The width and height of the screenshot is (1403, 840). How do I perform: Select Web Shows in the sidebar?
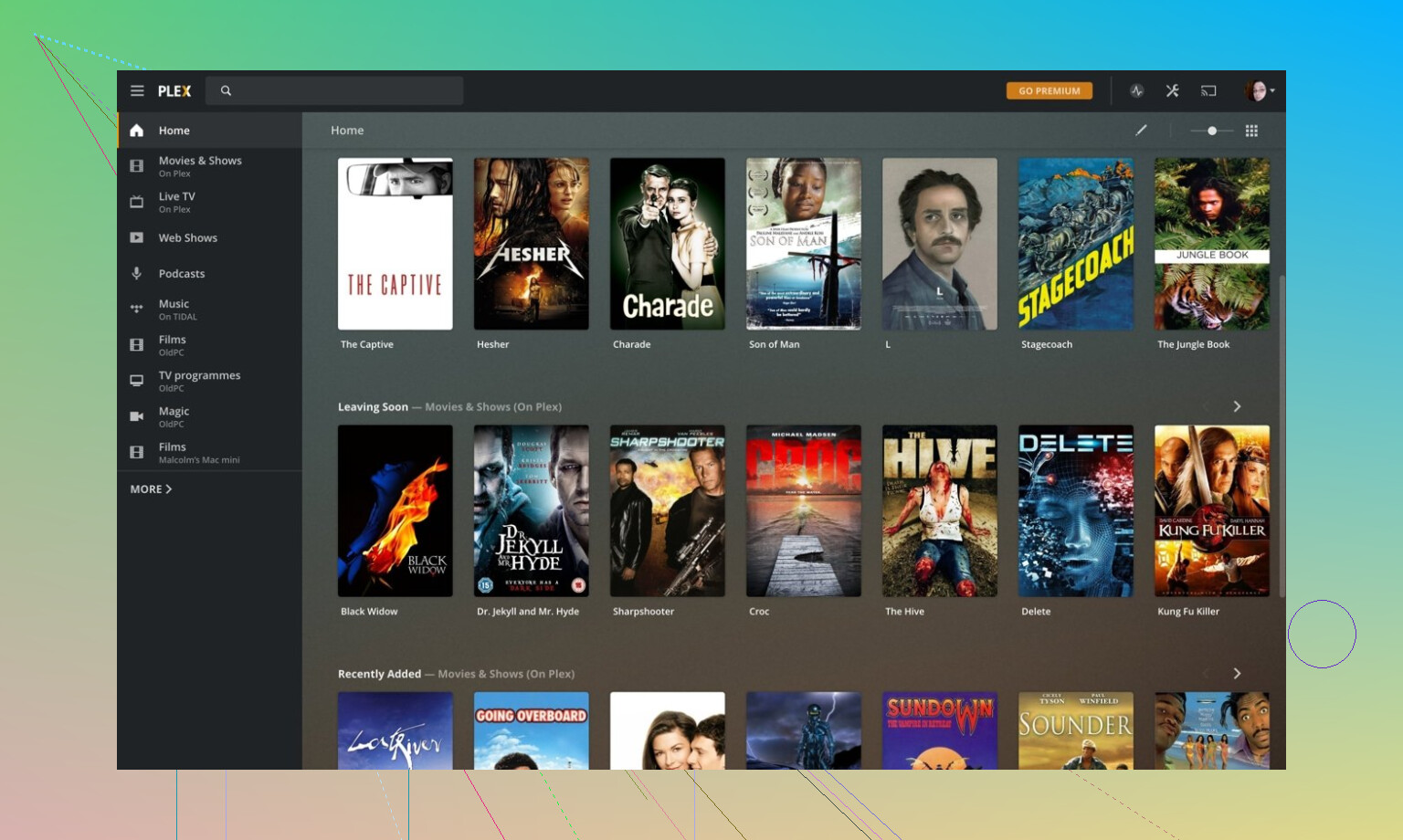point(187,237)
